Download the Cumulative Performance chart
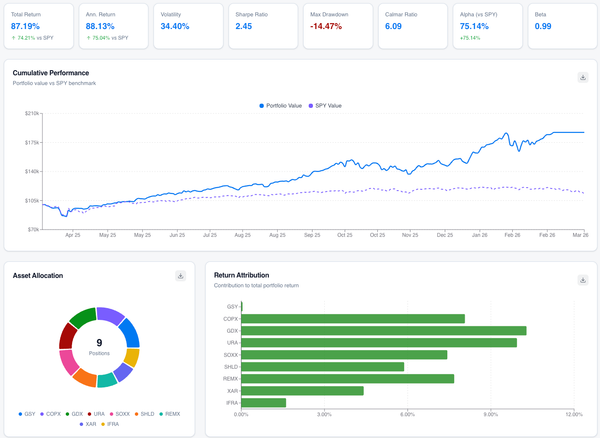The width and height of the screenshot is (600, 438). point(583,77)
